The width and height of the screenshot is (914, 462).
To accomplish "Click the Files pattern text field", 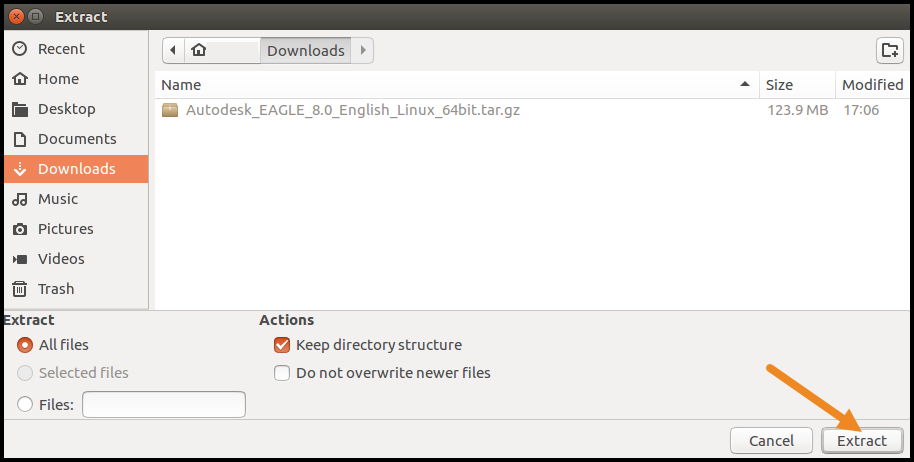I will point(164,405).
